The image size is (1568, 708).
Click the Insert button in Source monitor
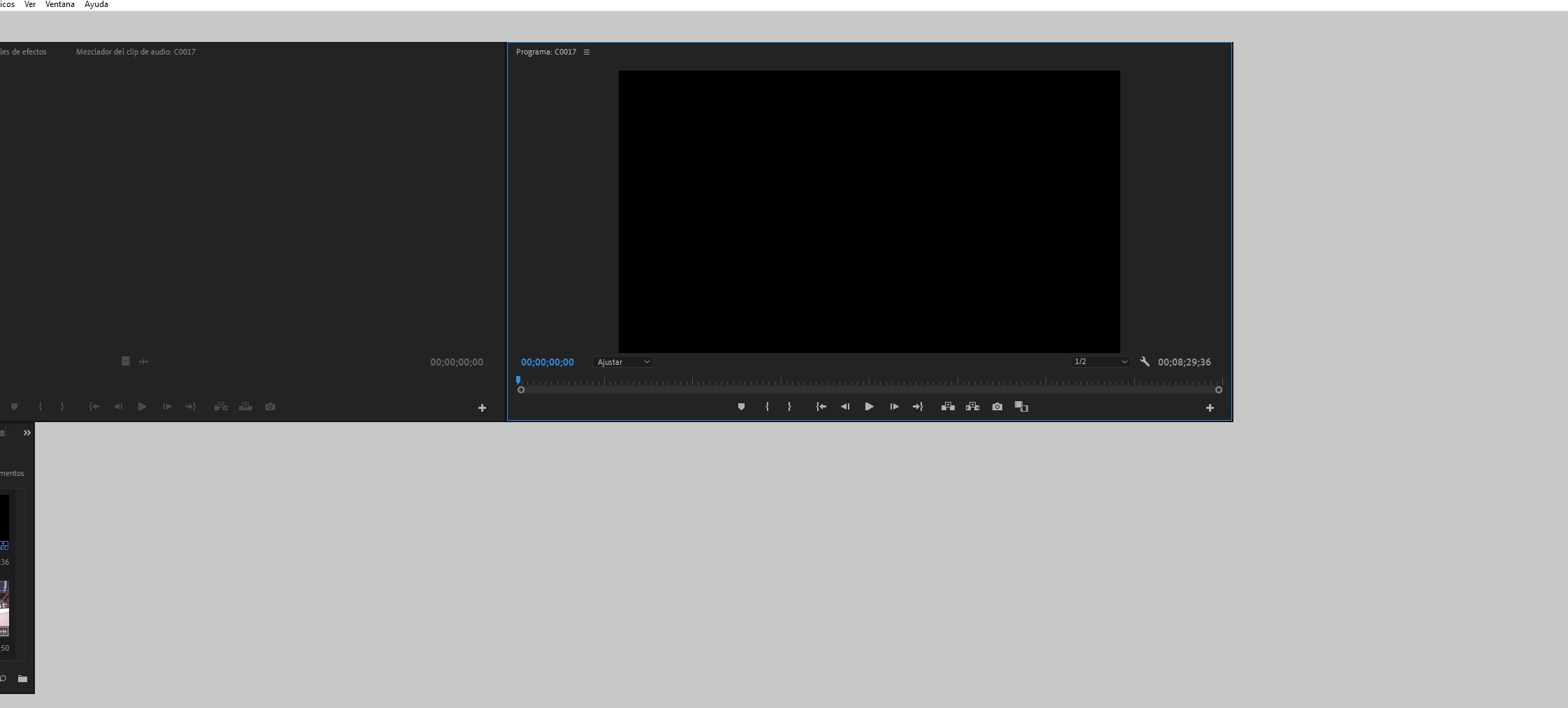(x=221, y=407)
